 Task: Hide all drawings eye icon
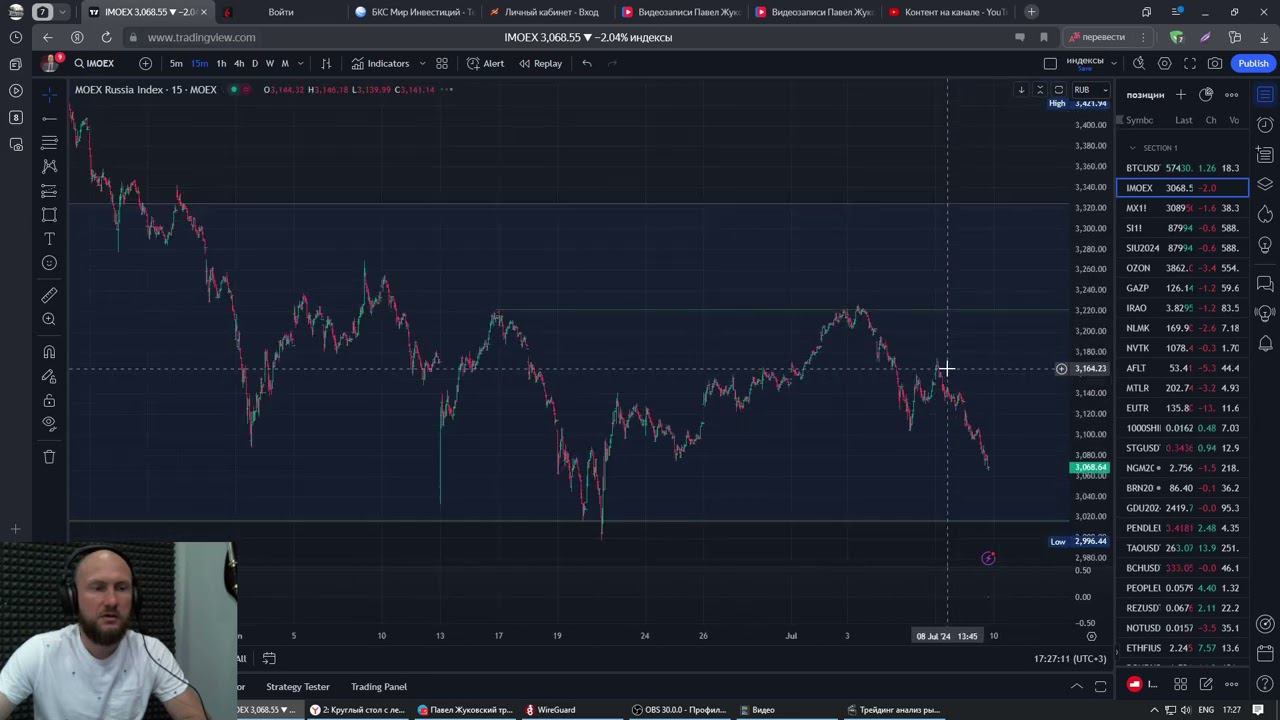49,424
